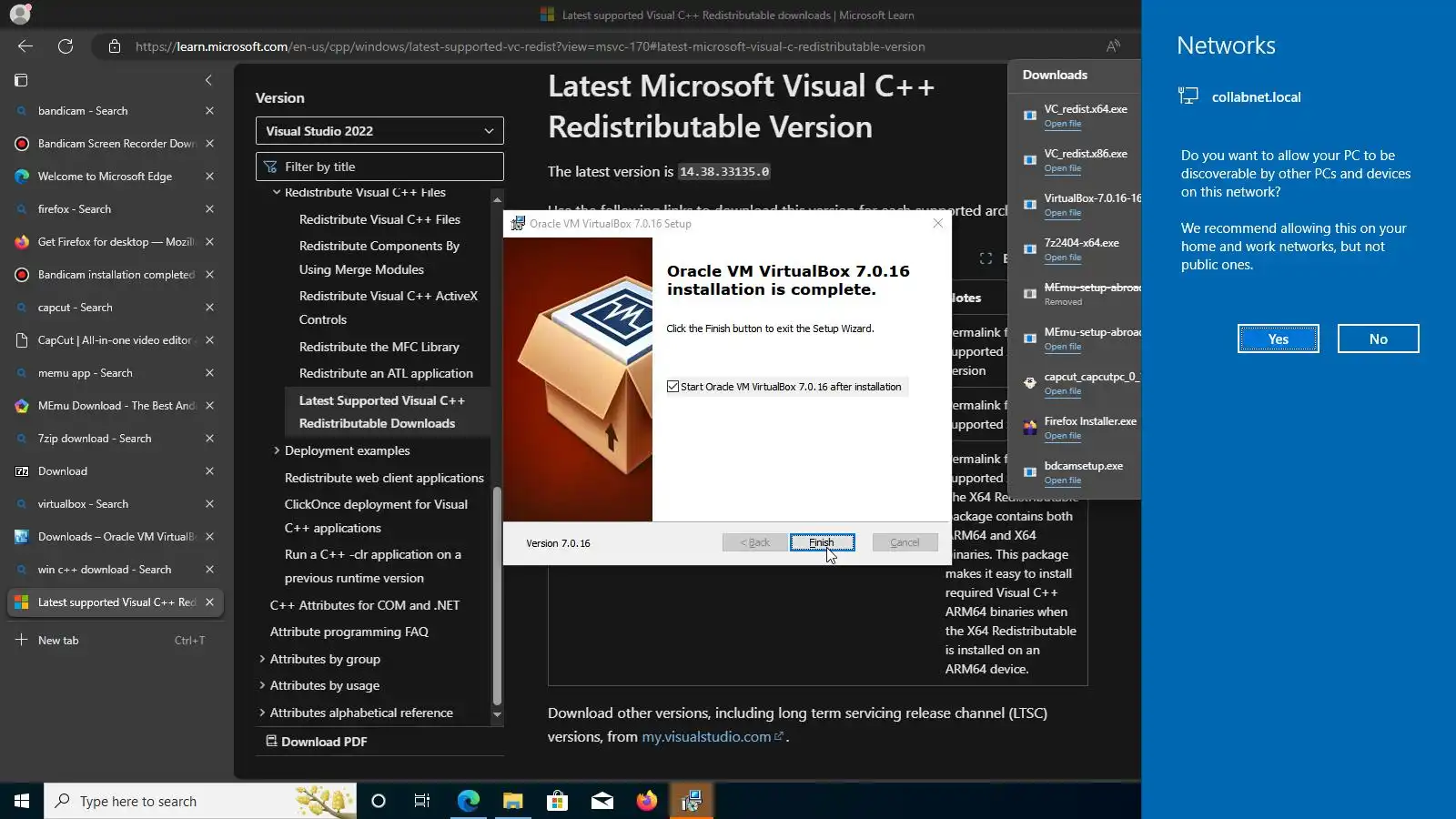The width and height of the screenshot is (1456, 819).
Task: Expand 'Attributes alphabetical reference' node
Action: (262, 713)
